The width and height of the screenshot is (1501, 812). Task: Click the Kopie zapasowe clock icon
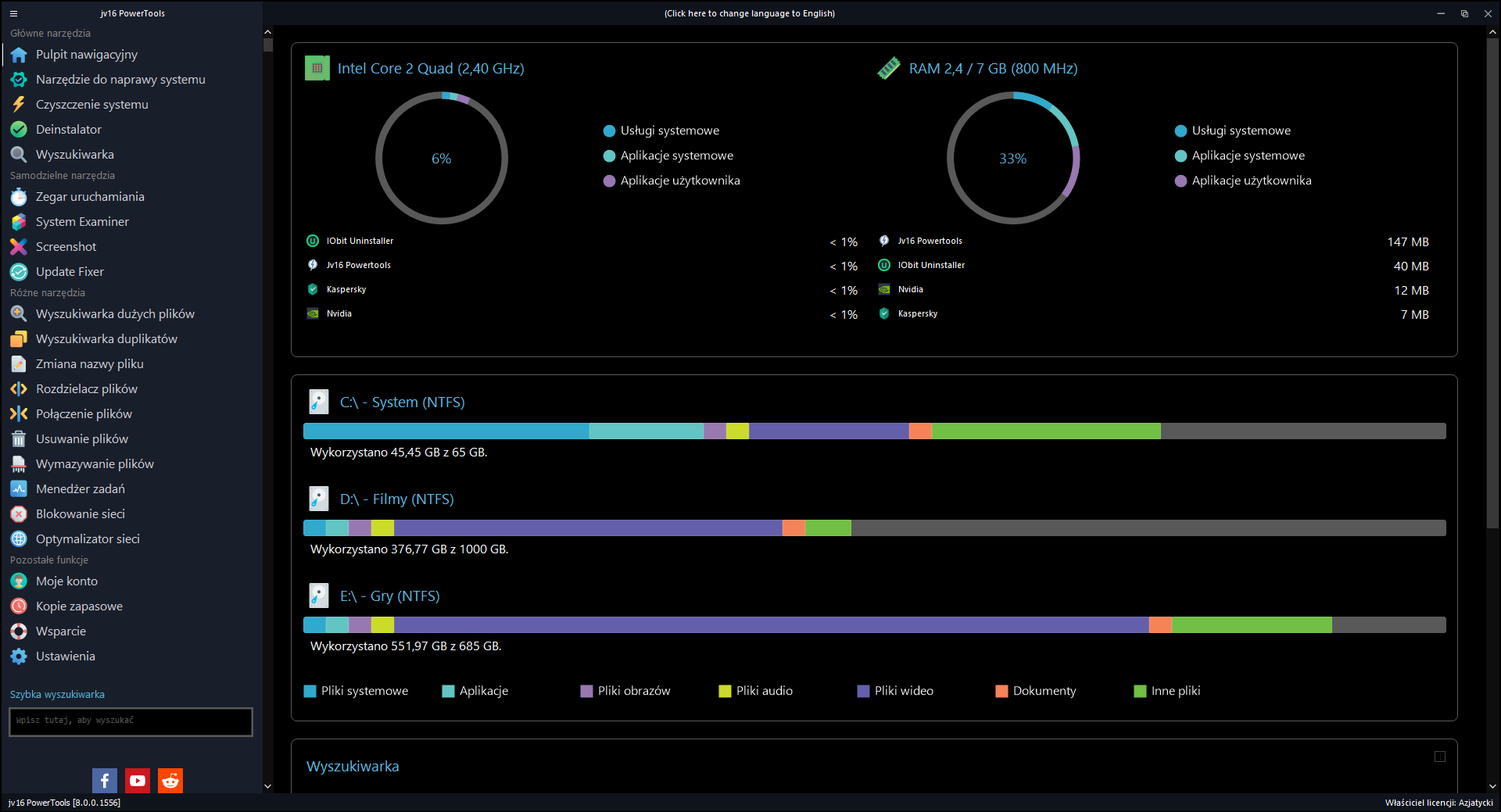tap(19, 606)
